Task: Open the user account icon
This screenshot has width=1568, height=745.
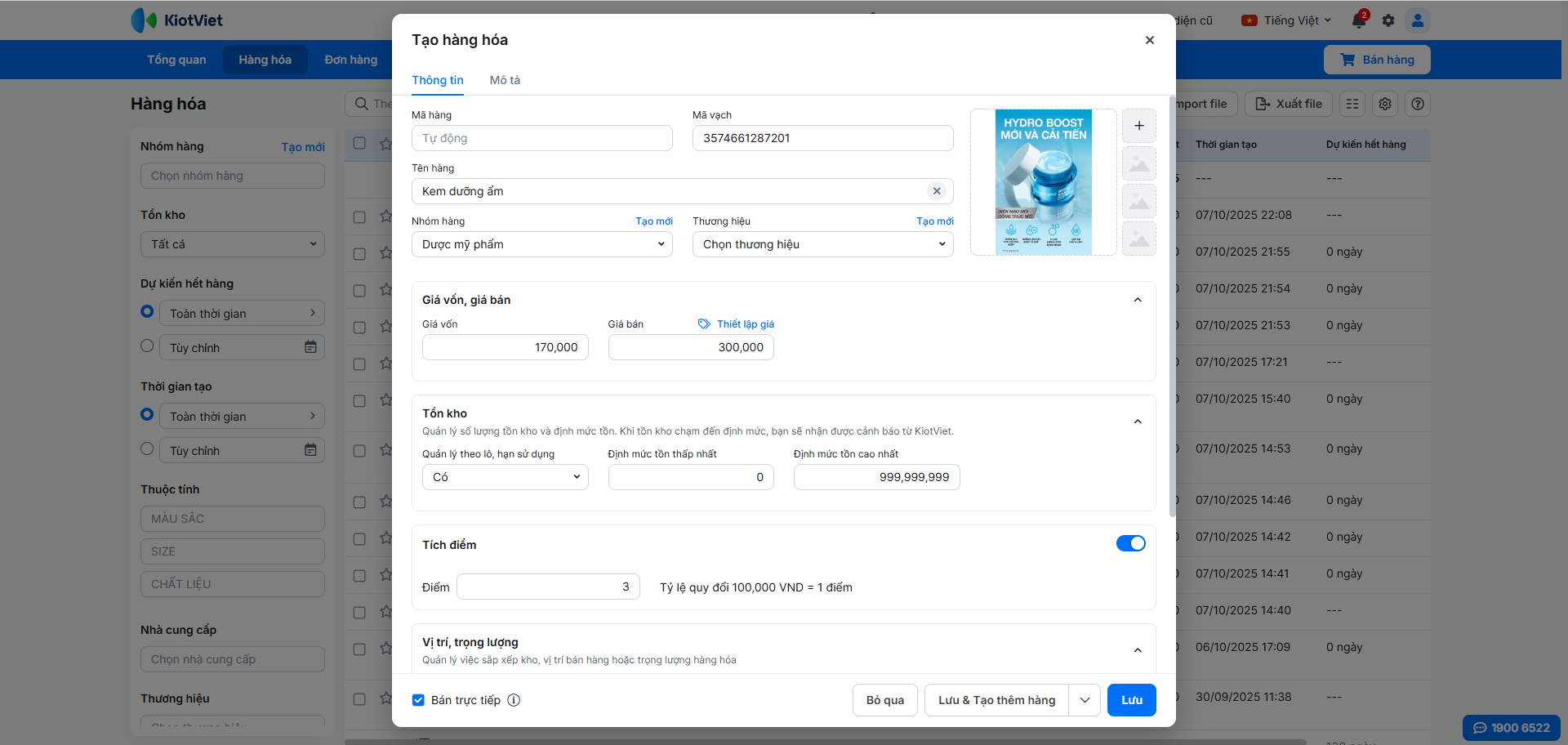Action: tap(1418, 20)
